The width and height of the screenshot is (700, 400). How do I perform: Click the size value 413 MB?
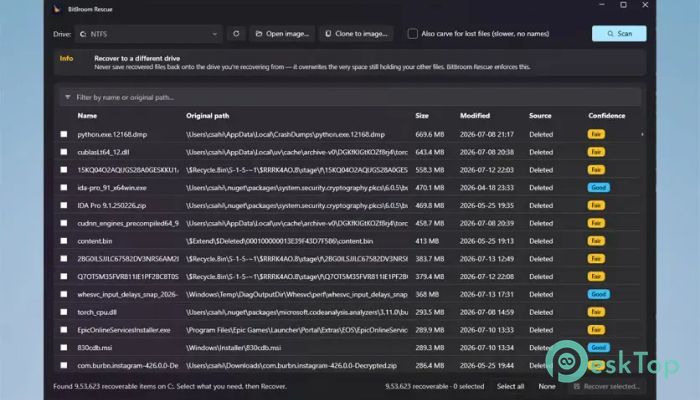427,241
